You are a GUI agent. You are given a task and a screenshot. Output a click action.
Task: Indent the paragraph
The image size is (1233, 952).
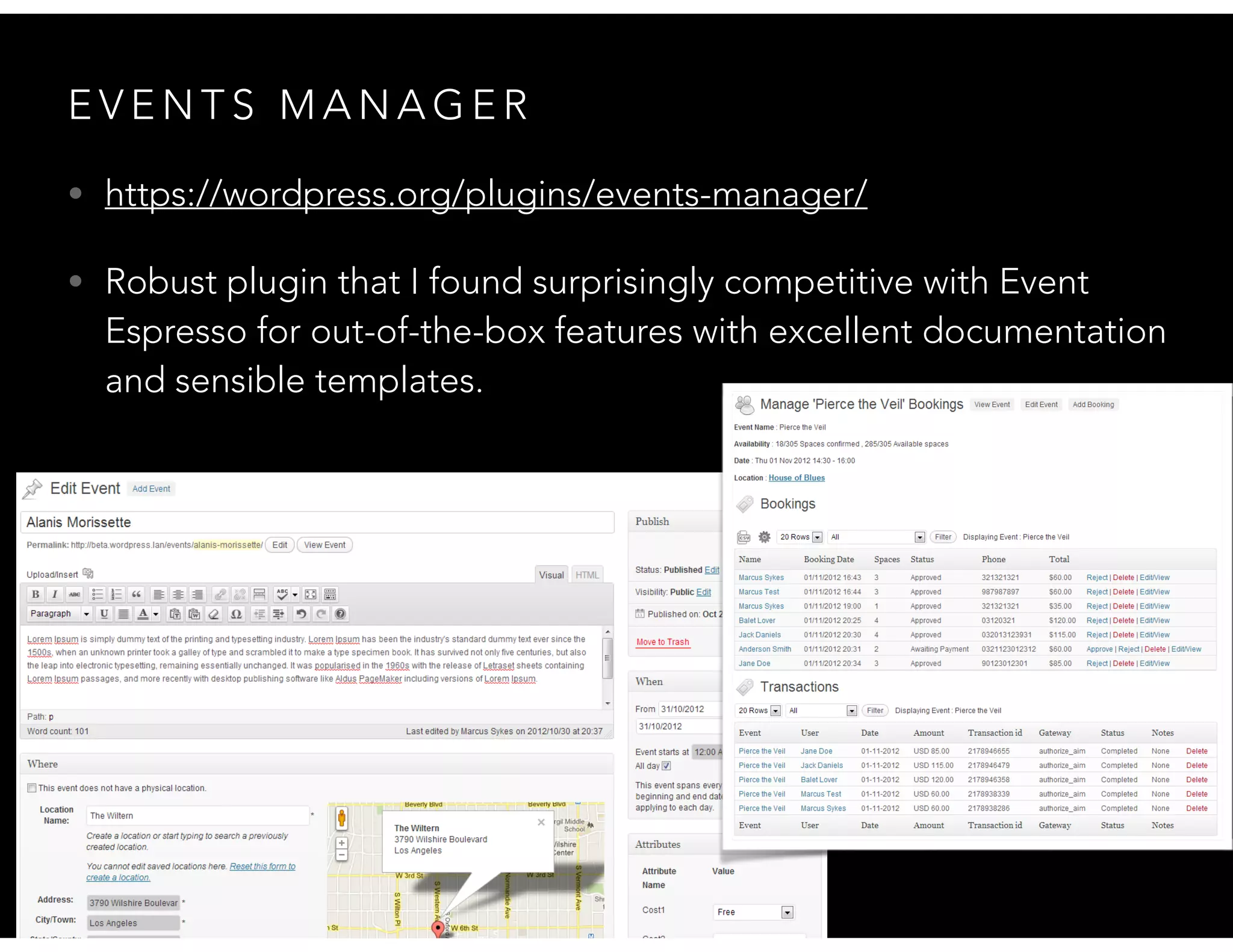(x=278, y=614)
